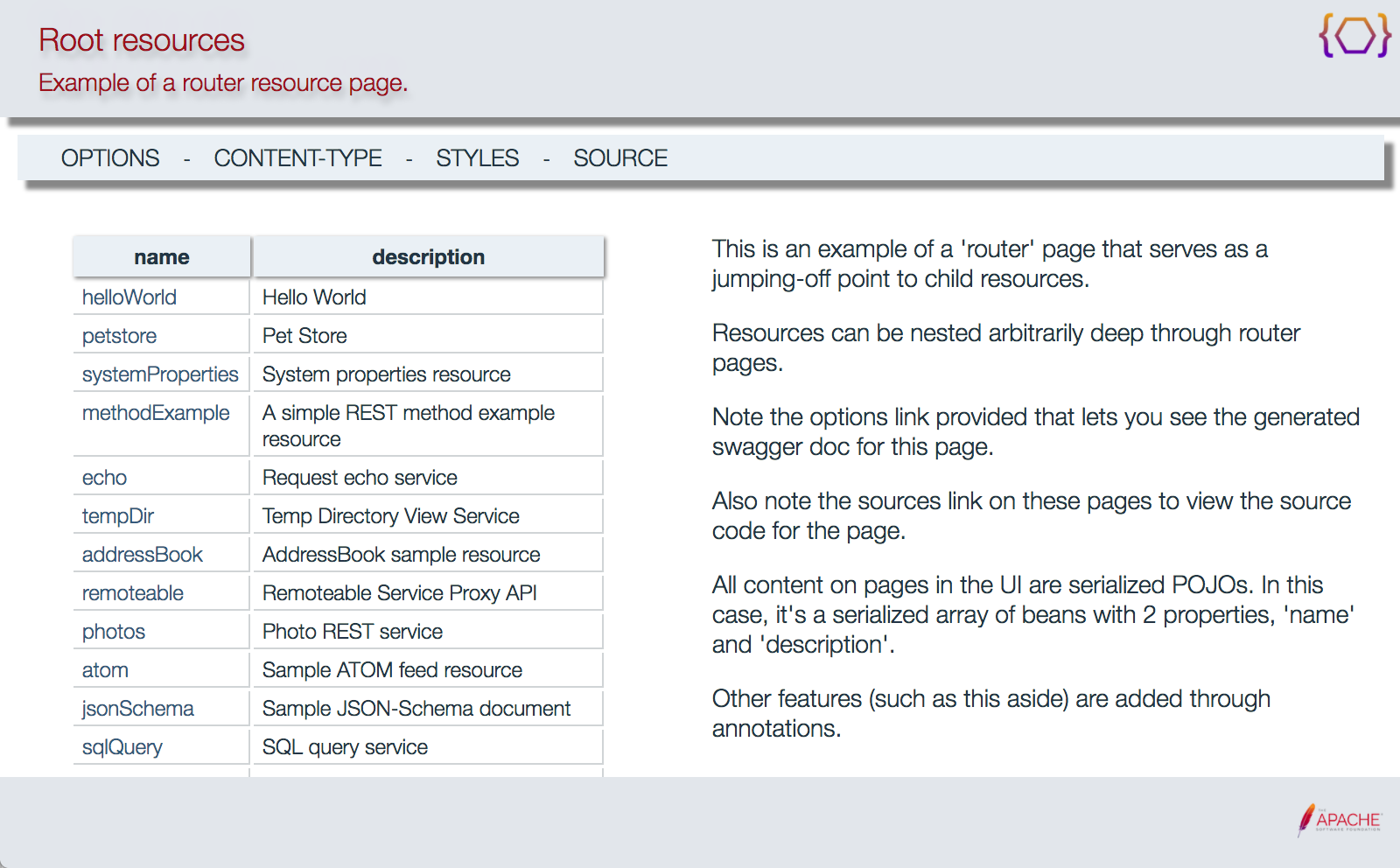
Task: Open the tempDir resource link
Action: click(118, 516)
